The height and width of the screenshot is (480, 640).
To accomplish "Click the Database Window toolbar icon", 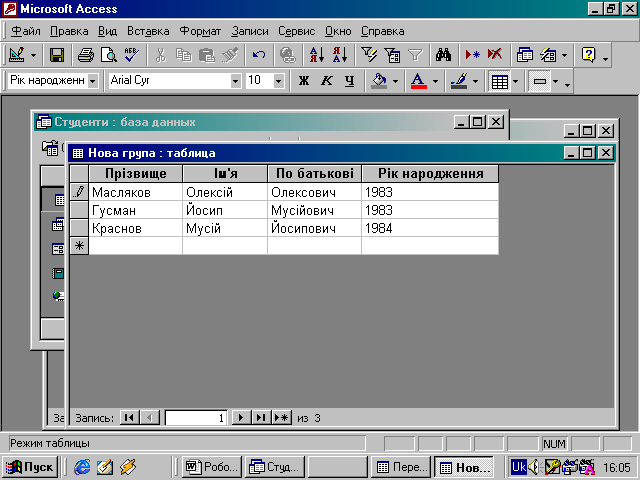I will (524, 55).
